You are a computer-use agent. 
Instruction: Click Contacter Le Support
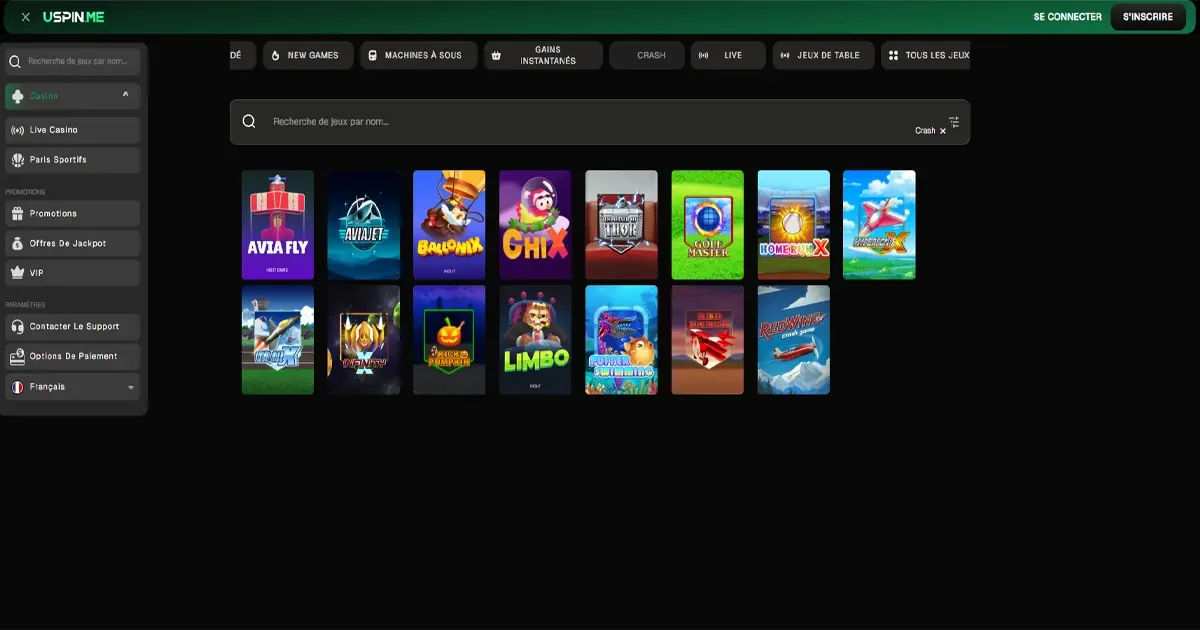tap(73, 326)
